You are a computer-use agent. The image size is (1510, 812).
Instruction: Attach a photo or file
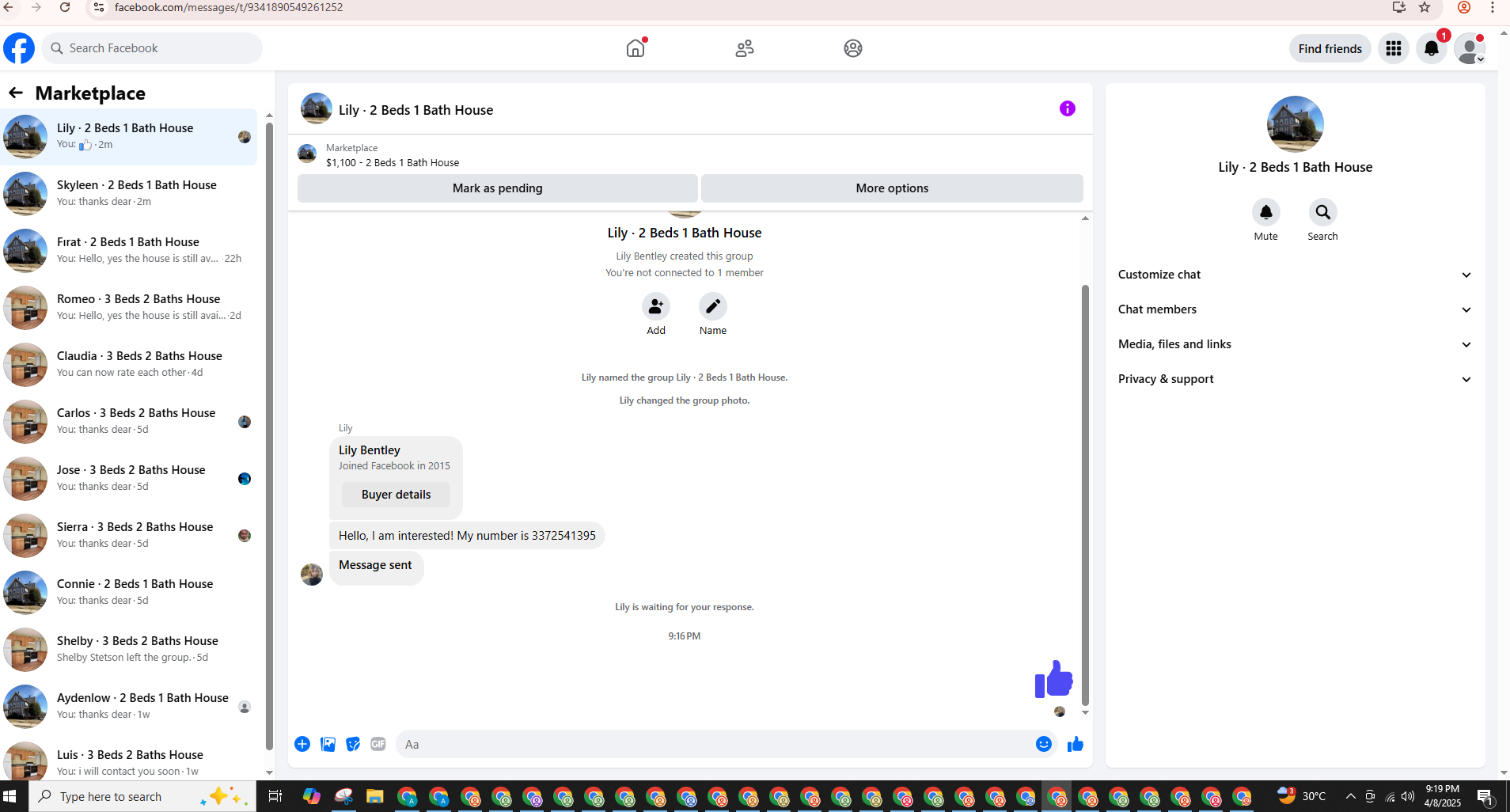pos(328,744)
